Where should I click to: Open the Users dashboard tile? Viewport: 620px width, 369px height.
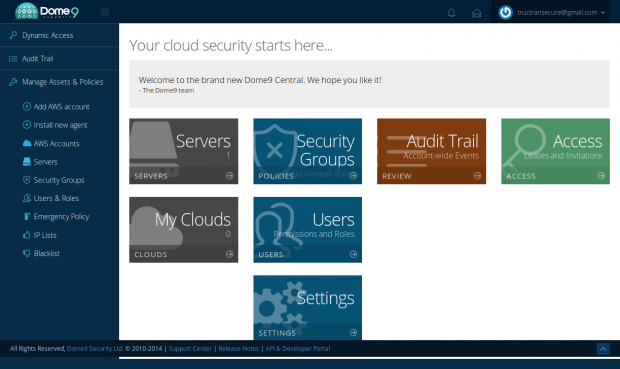point(308,230)
